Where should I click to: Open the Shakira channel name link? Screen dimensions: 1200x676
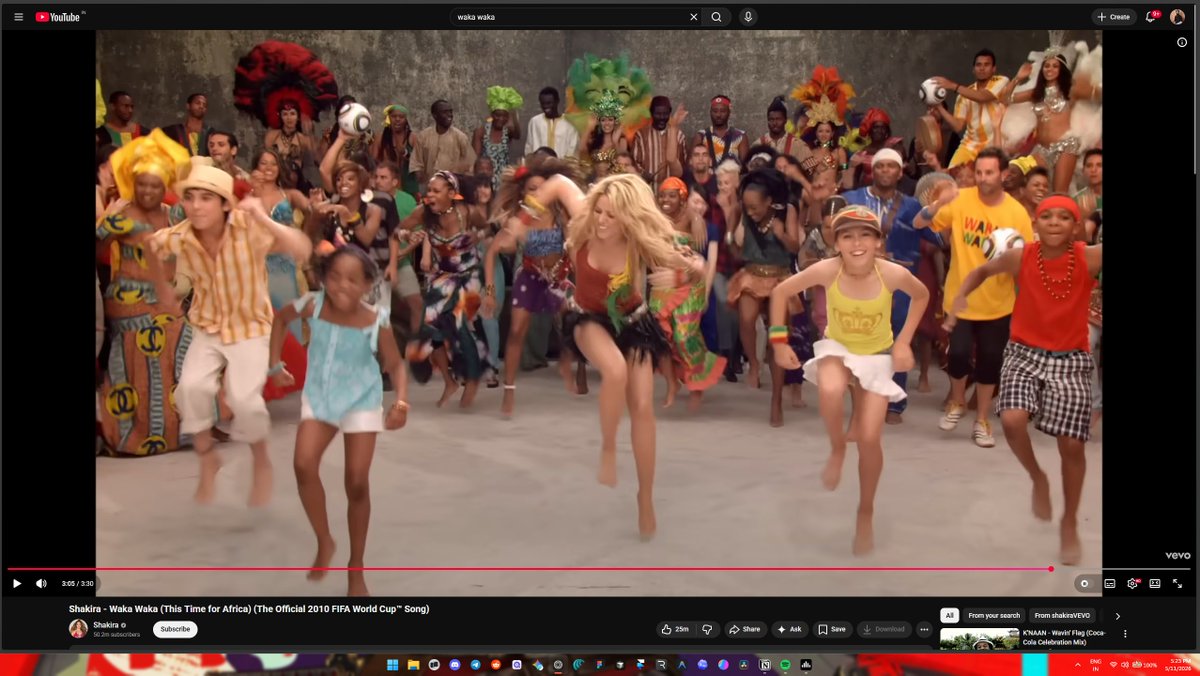coord(107,625)
